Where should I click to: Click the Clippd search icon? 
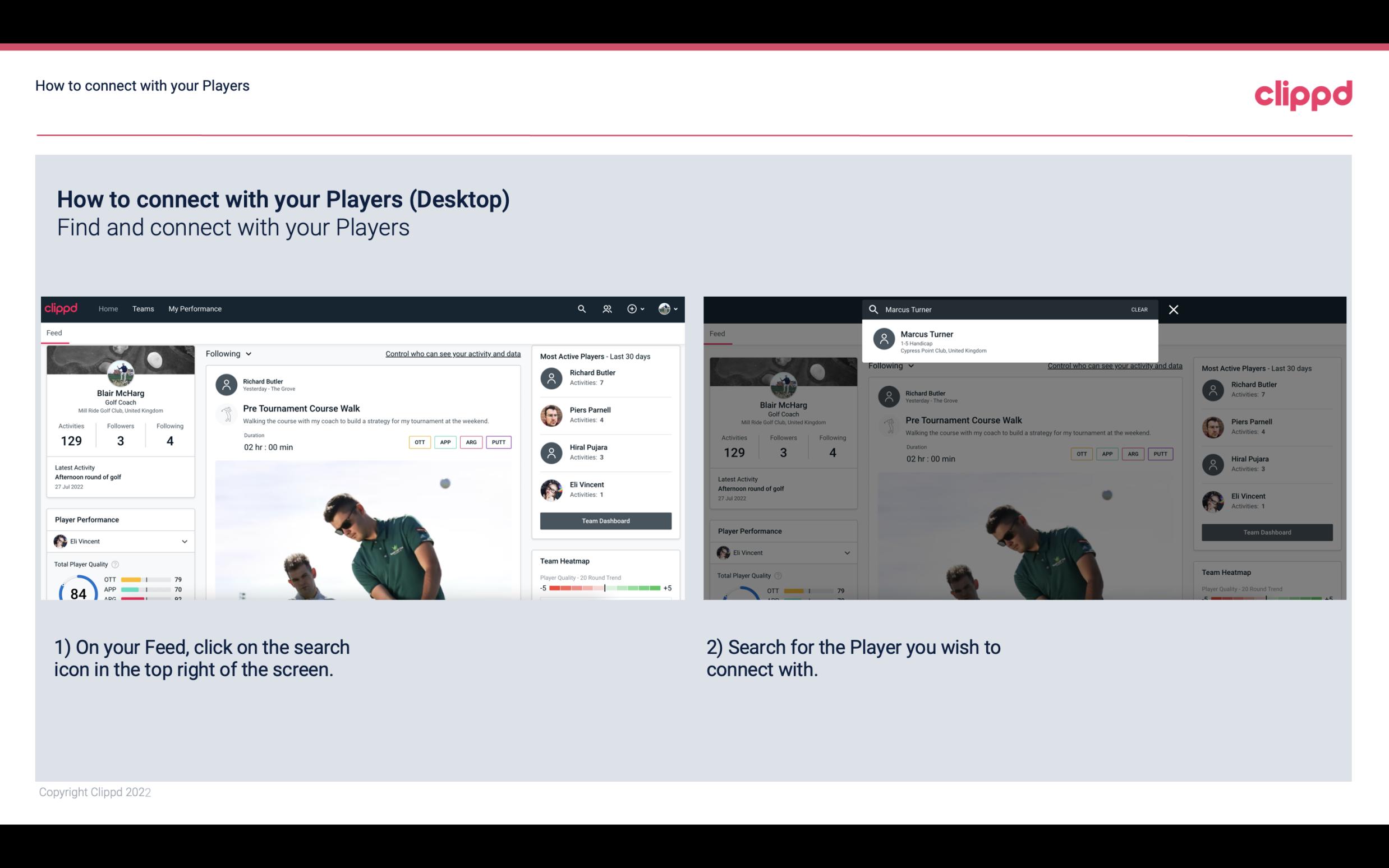[x=580, y=308]
